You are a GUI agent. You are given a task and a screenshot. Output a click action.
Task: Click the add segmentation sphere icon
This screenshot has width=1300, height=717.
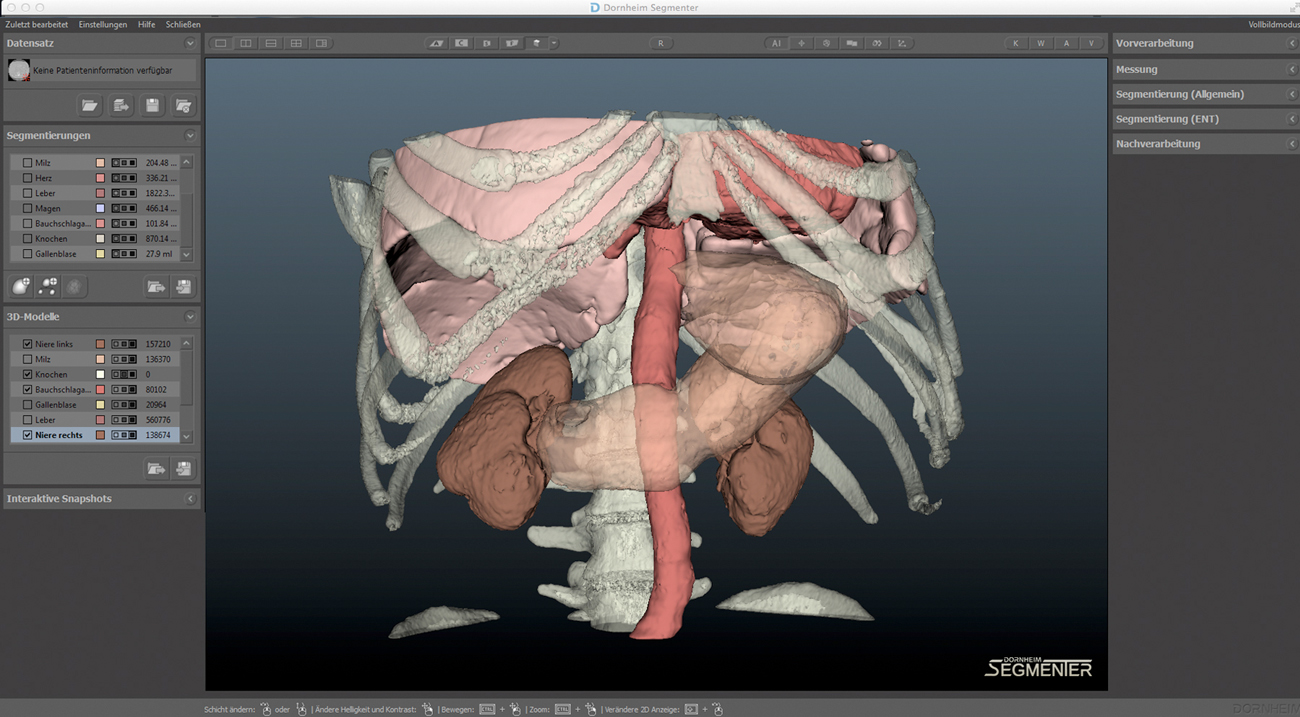coord(21,287)
